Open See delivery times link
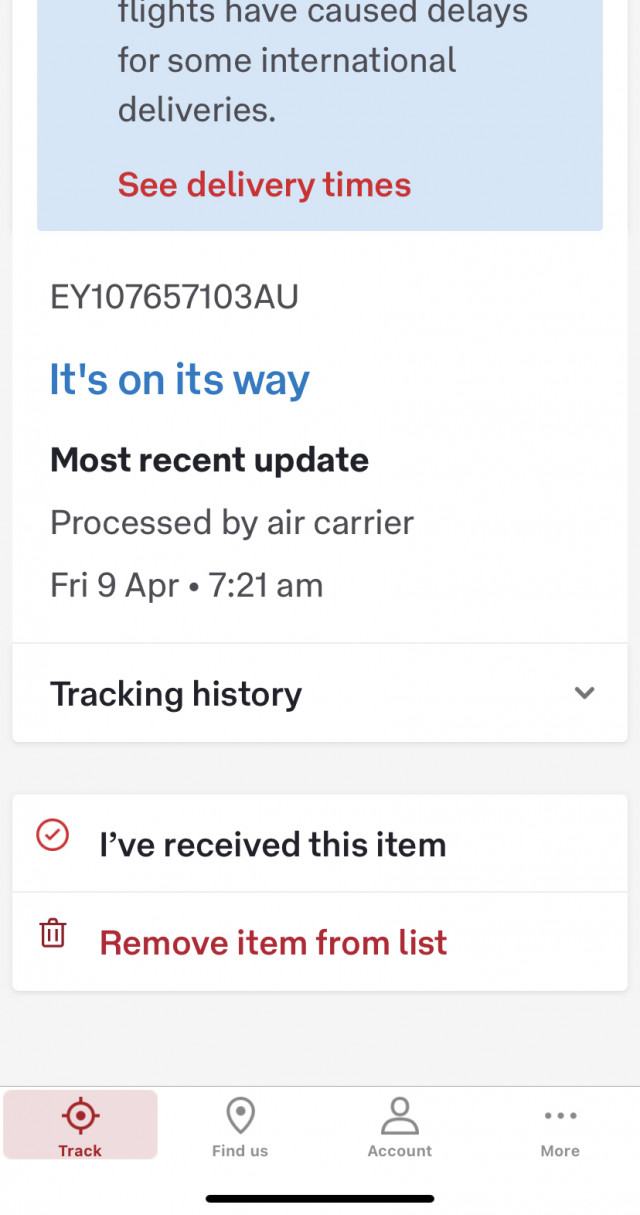Image resolution: width=640 pixels, height=1215 pixels. [264, 185]
